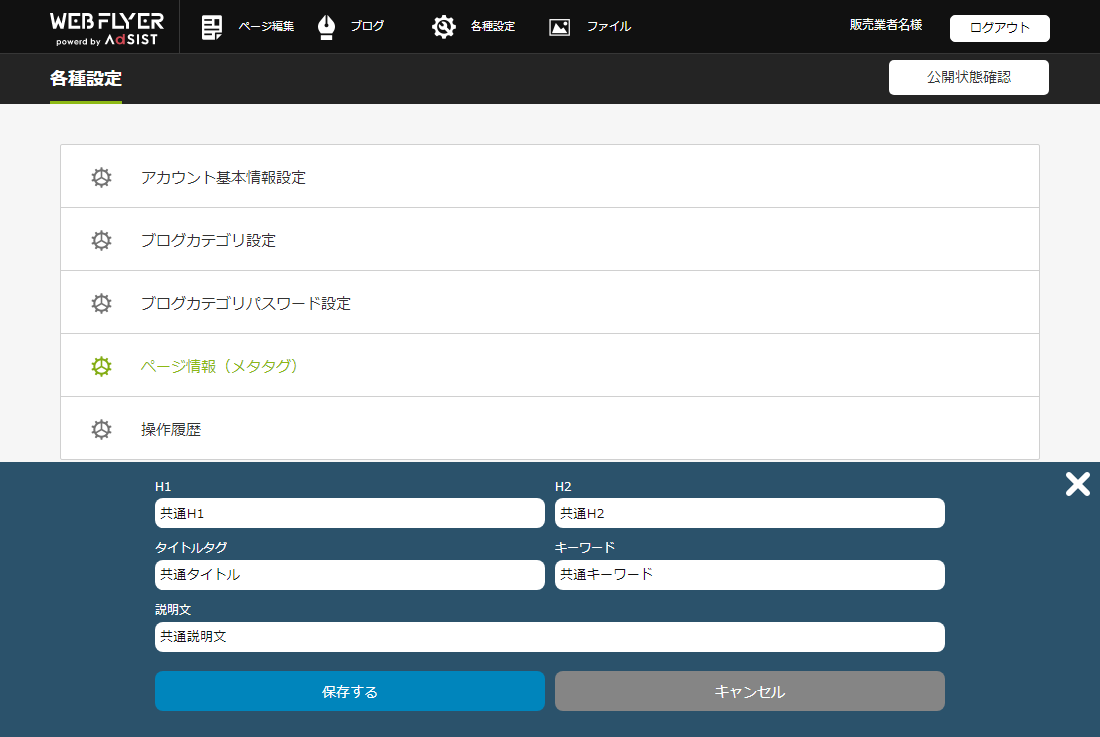
Task: Click into the 説明文 text field
Action: 549,637
